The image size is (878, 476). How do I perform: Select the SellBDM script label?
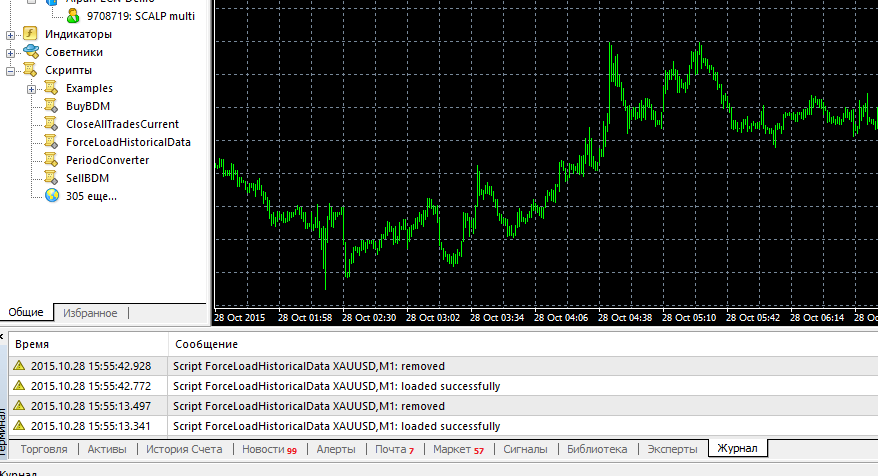pos(87,178)
